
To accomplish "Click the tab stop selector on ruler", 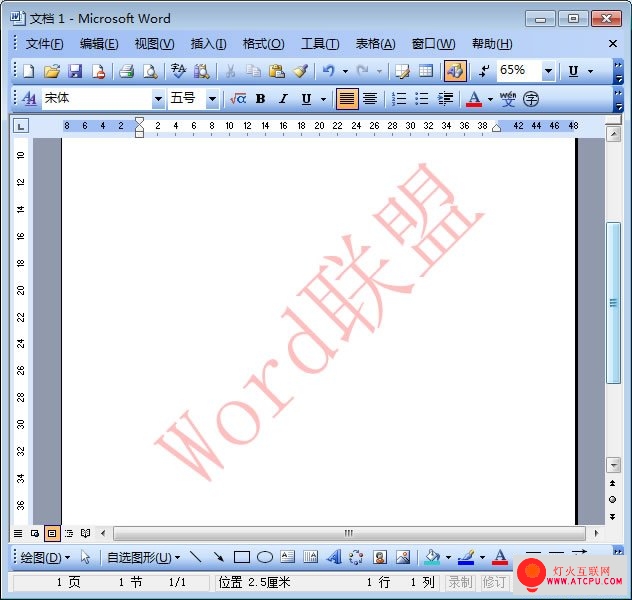I will point(21,126).
